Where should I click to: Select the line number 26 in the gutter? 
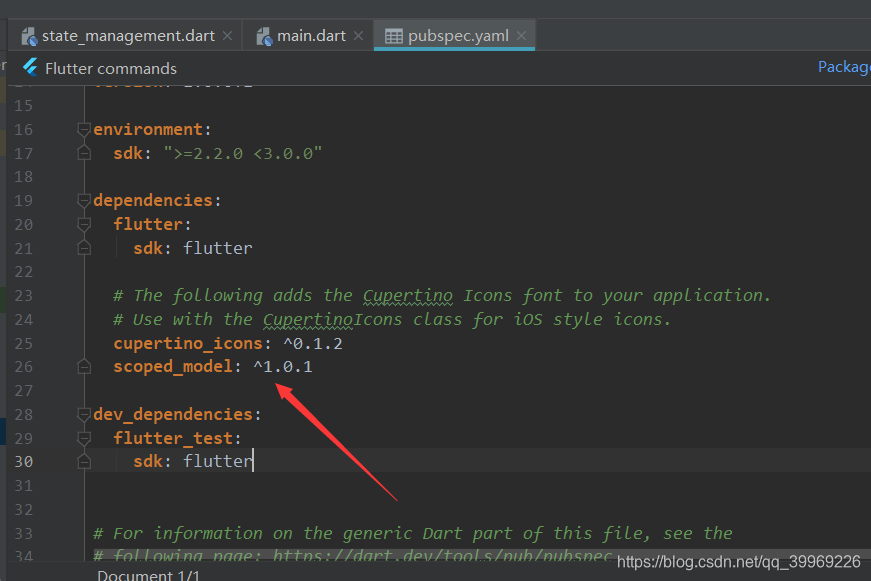(24, 366)
